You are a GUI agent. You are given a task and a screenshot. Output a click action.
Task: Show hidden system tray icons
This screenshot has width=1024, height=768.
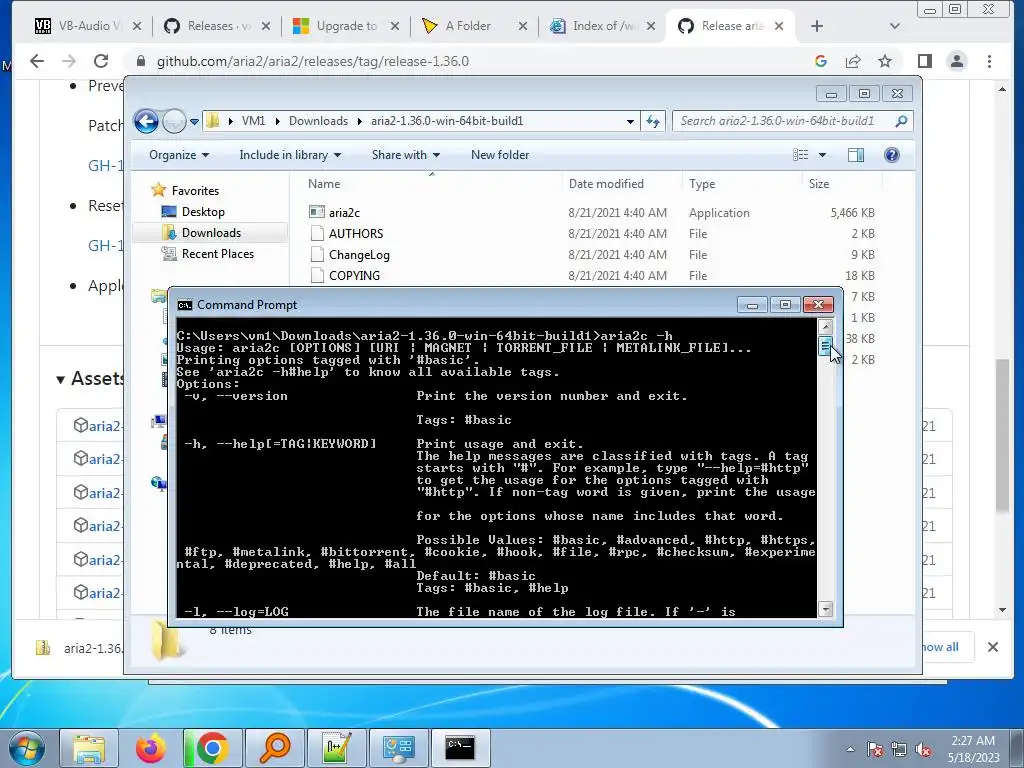pyautogui.click(x=850, y=749)
